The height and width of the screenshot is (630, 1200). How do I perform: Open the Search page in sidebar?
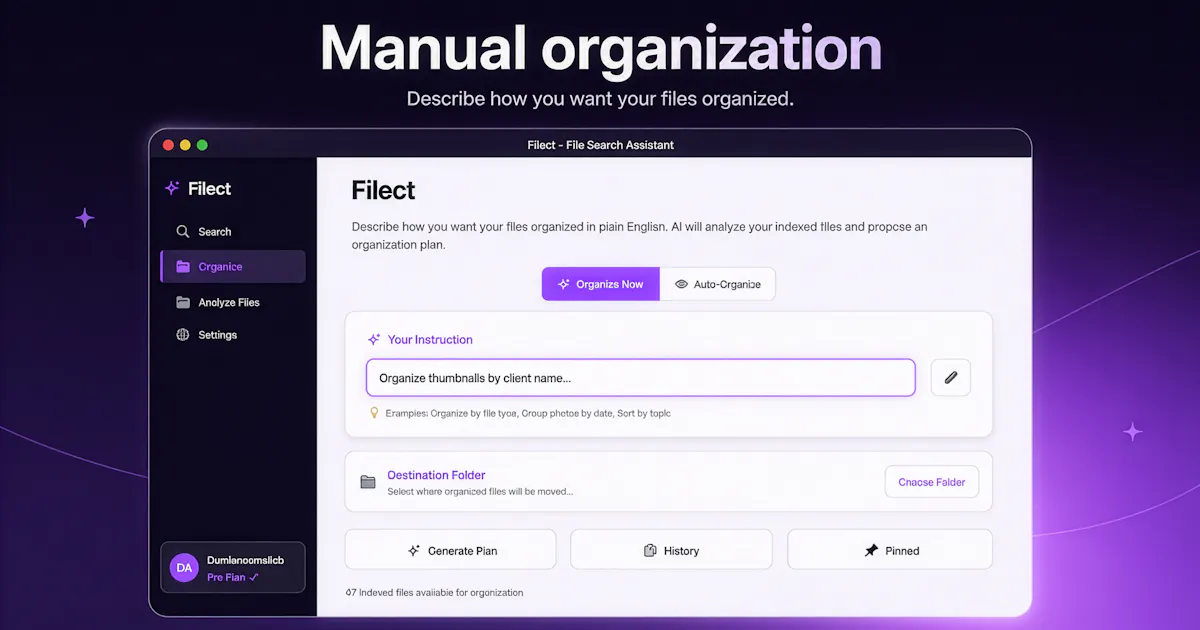232,231
